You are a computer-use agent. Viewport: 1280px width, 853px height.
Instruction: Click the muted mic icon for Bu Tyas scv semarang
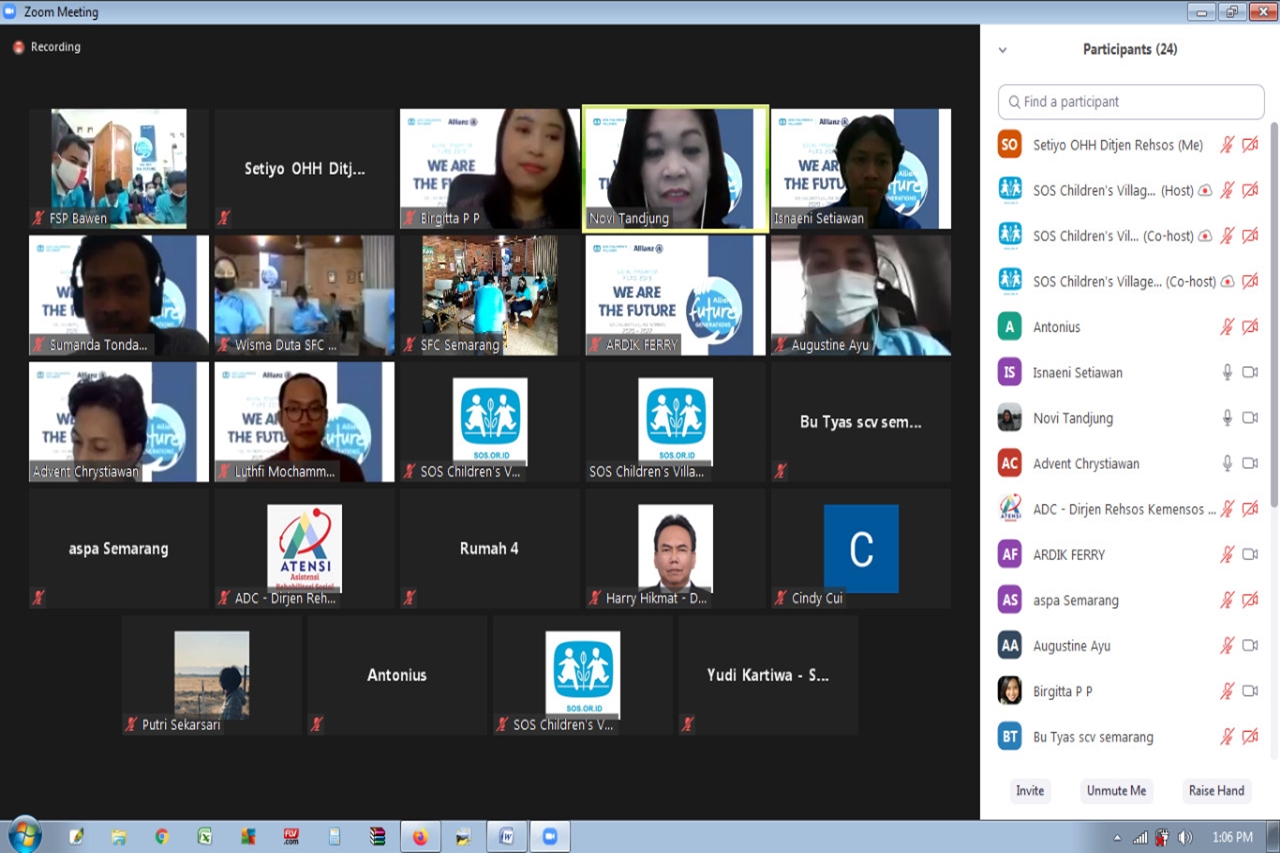click(1227, 737)
